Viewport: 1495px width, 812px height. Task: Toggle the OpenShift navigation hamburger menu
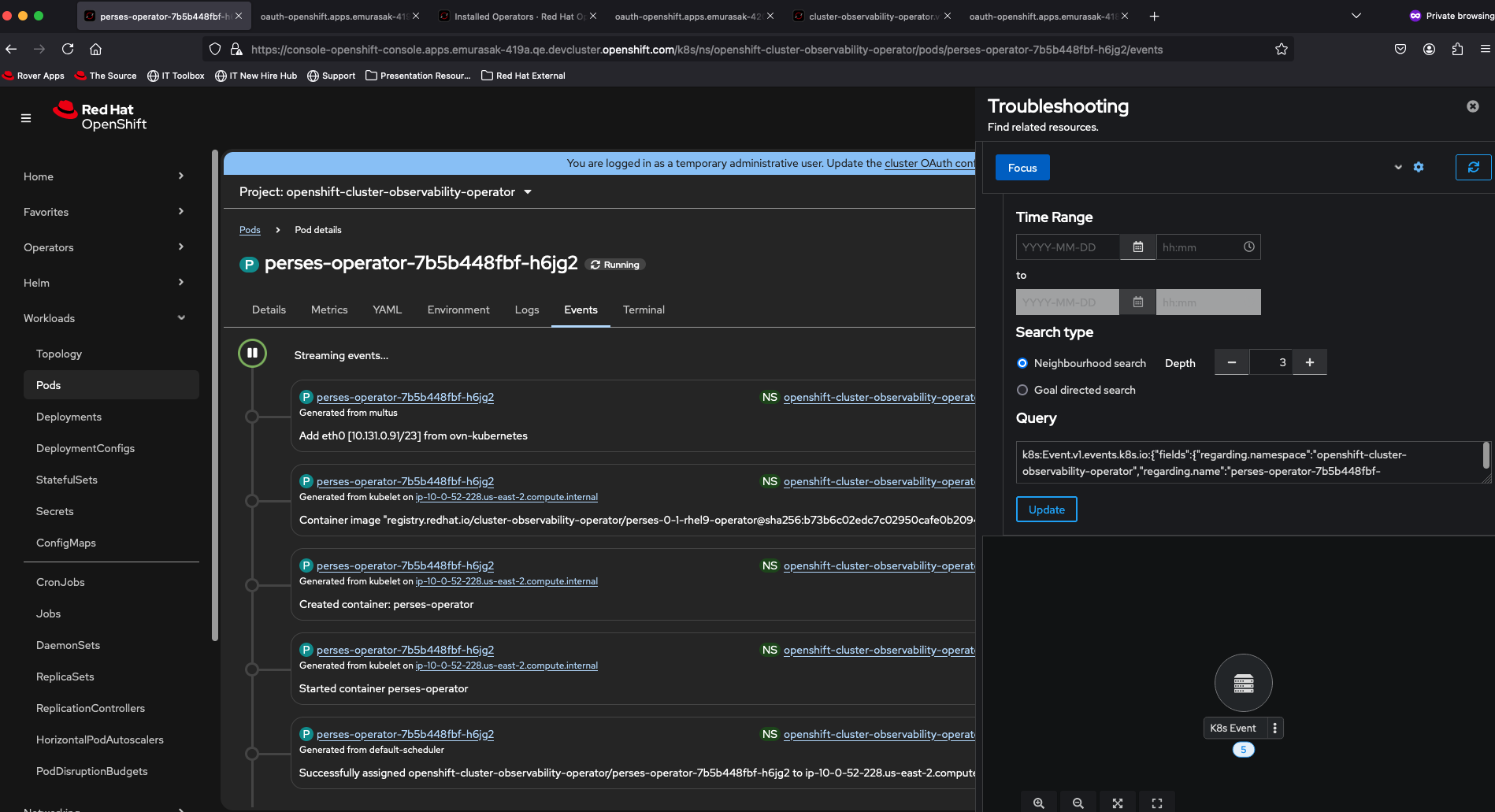tap(26, 118)
